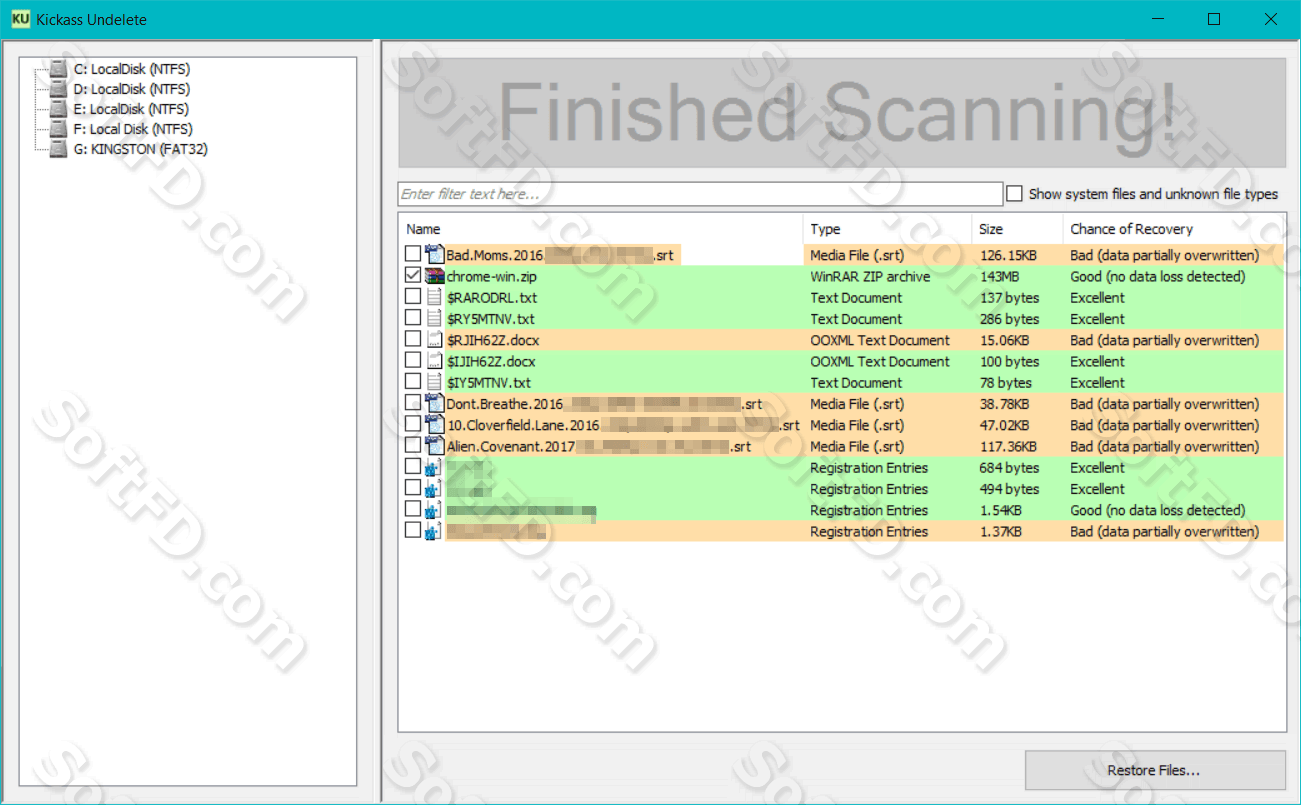1301x805 pixels.
Task: Click the registry icon of the 494 bytes entry
Action: pos(434,489)
